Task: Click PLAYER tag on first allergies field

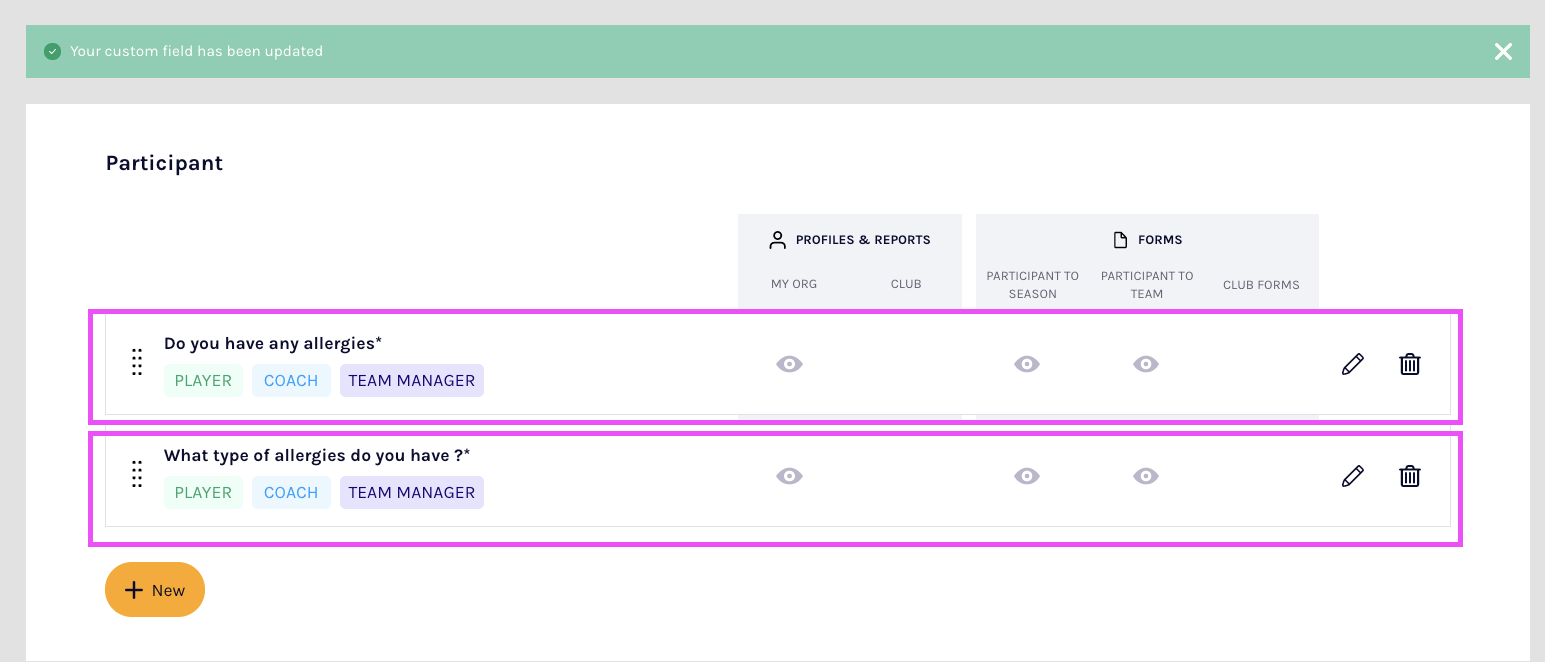Action: pyautogui.click(x=203, y=380)
